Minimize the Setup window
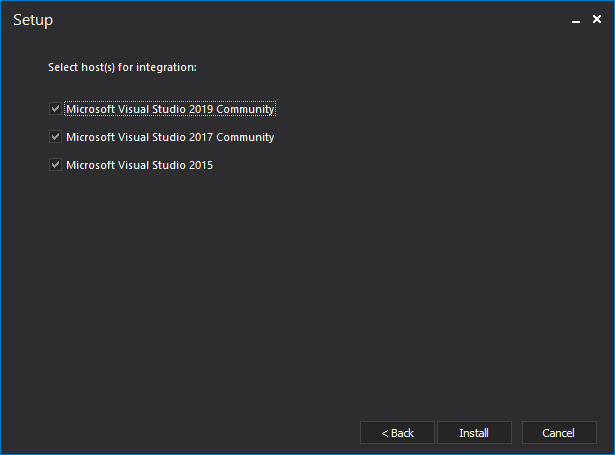The width and height of the screenshot is (615, 455). click(575, 20)
